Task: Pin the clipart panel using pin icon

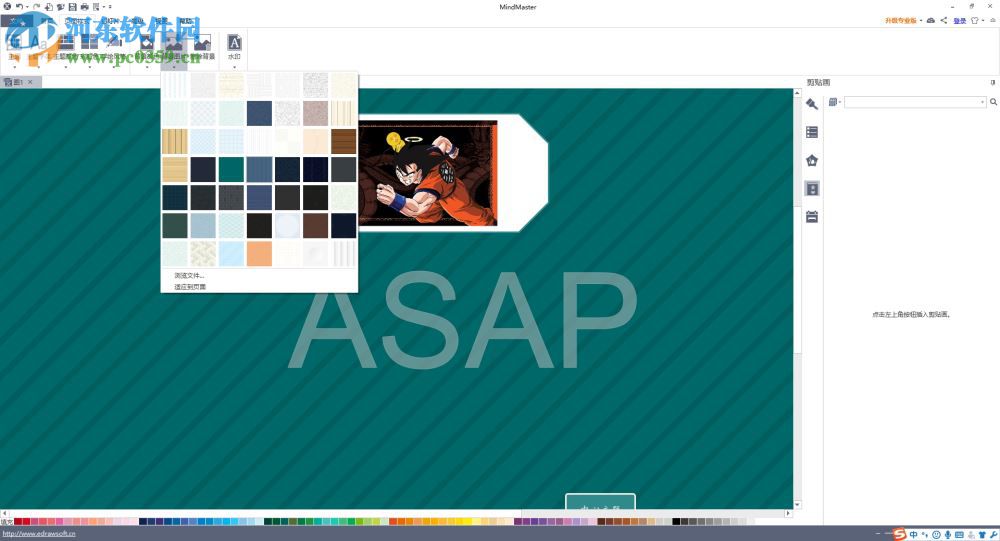Action: tap(993, 82)
